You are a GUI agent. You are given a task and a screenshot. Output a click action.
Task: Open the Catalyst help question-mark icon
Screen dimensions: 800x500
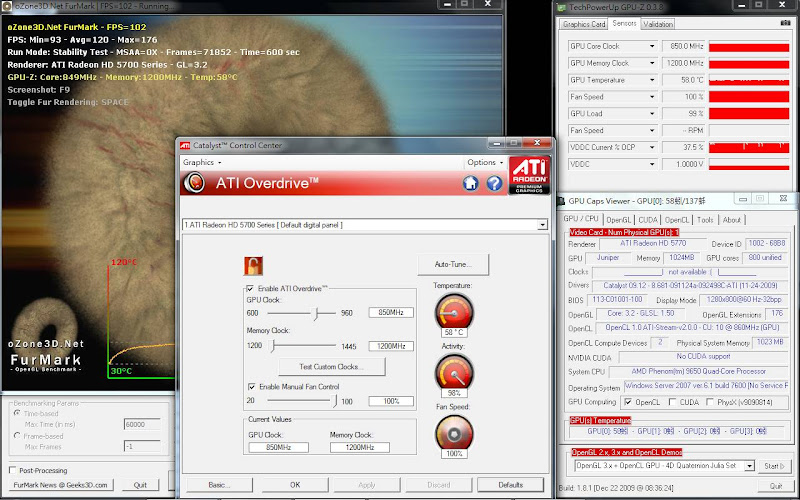pos(493,183)
